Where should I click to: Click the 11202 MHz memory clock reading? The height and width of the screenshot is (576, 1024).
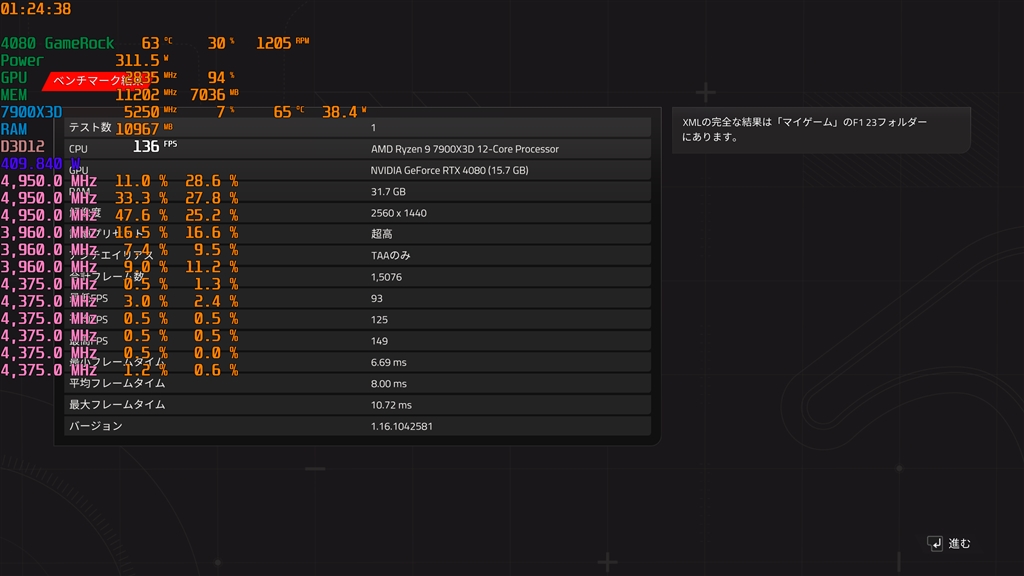146,95
